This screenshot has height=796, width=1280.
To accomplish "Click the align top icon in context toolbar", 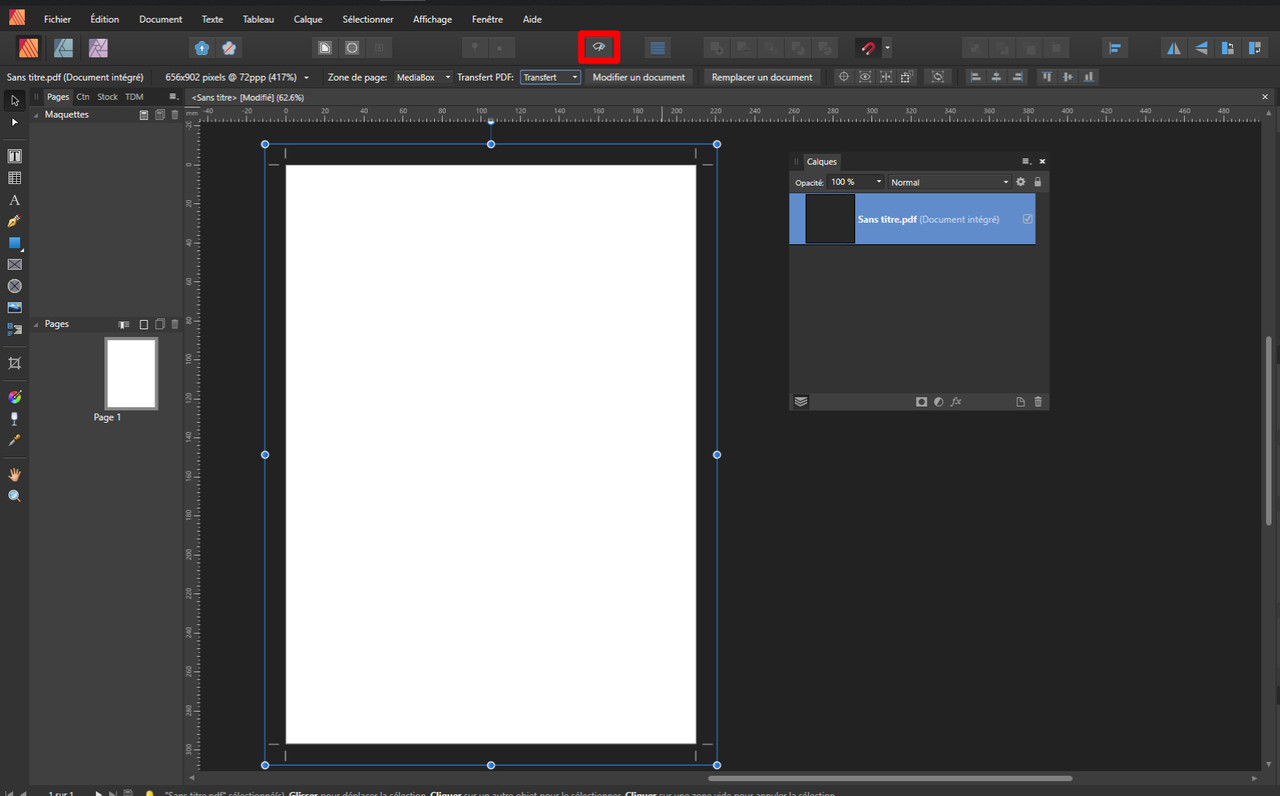I will coord(1047,77).
